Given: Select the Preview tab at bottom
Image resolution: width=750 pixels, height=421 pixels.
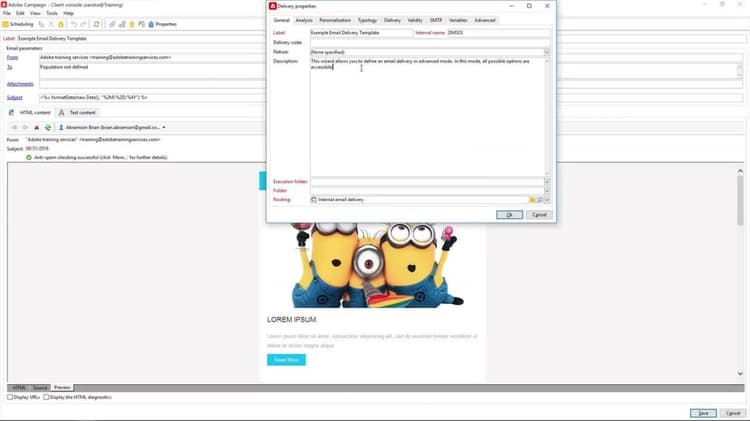Looking at the screenshot, I should pyautogui.click(x=62, y=388).
